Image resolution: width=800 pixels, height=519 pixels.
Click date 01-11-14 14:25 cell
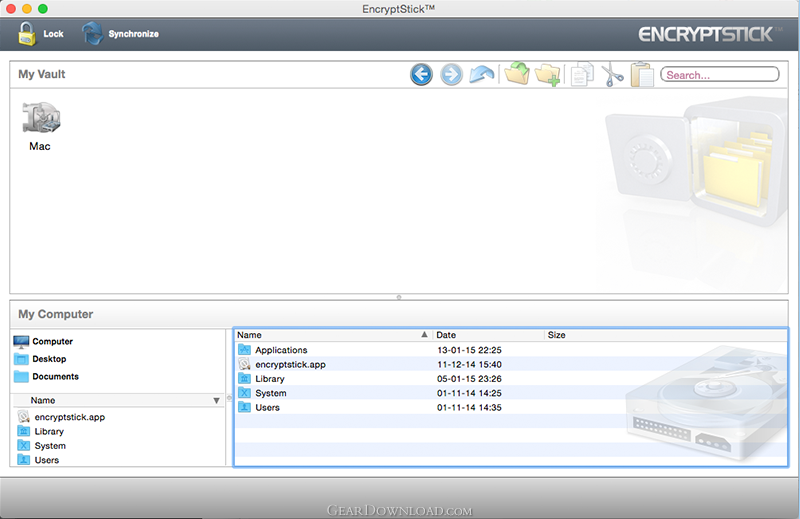[469, 393]
